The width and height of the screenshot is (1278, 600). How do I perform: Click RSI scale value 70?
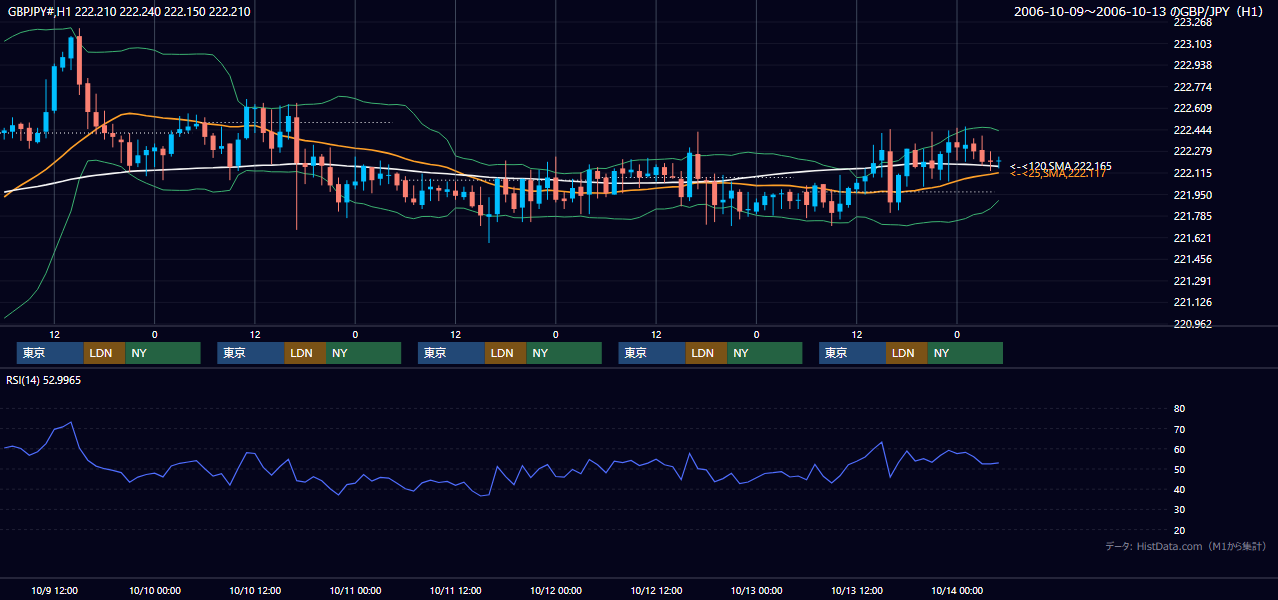1179,429
